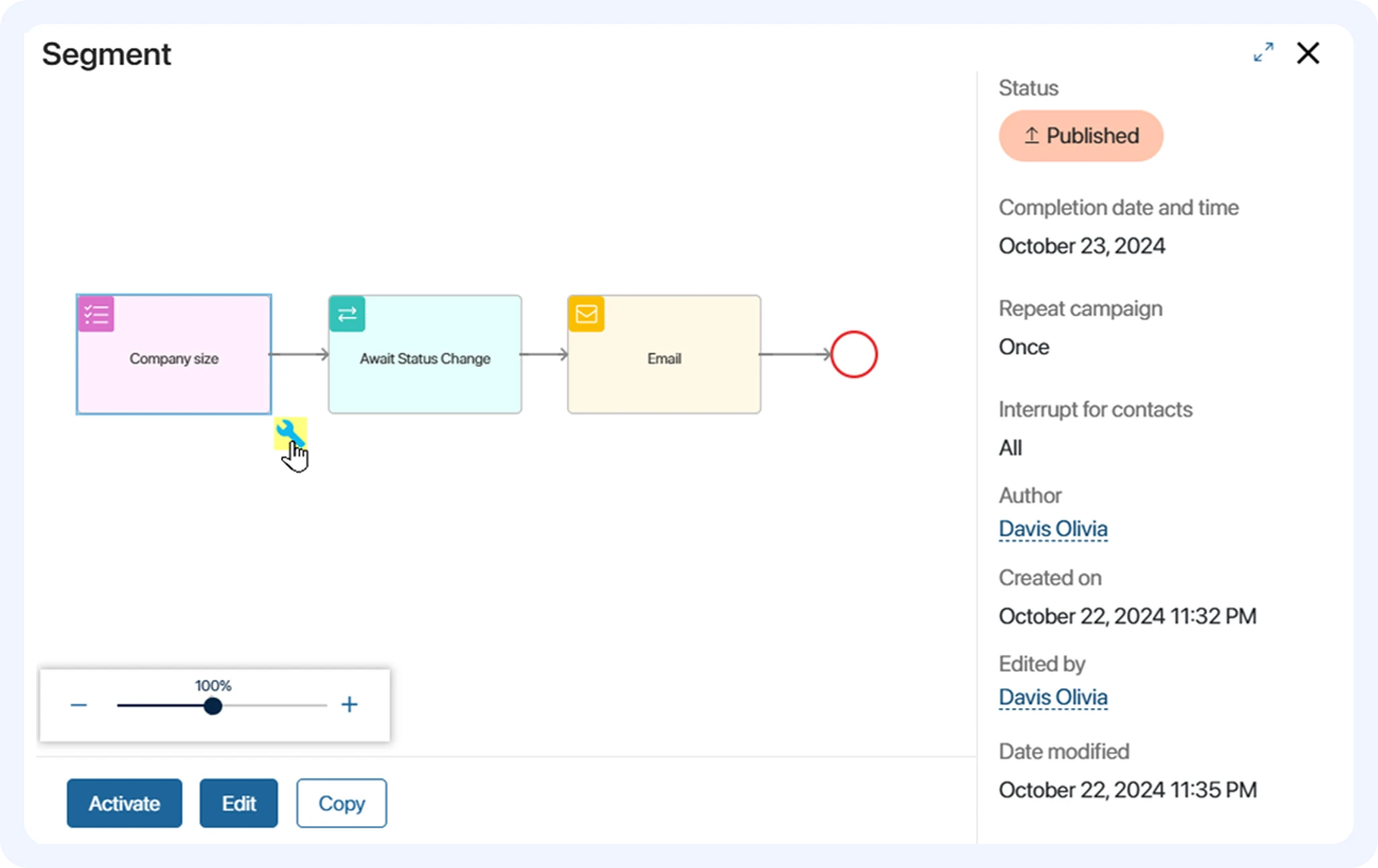Click the yellow envelope email icon
1378x868 pixels.
click(x=586, y=314)
